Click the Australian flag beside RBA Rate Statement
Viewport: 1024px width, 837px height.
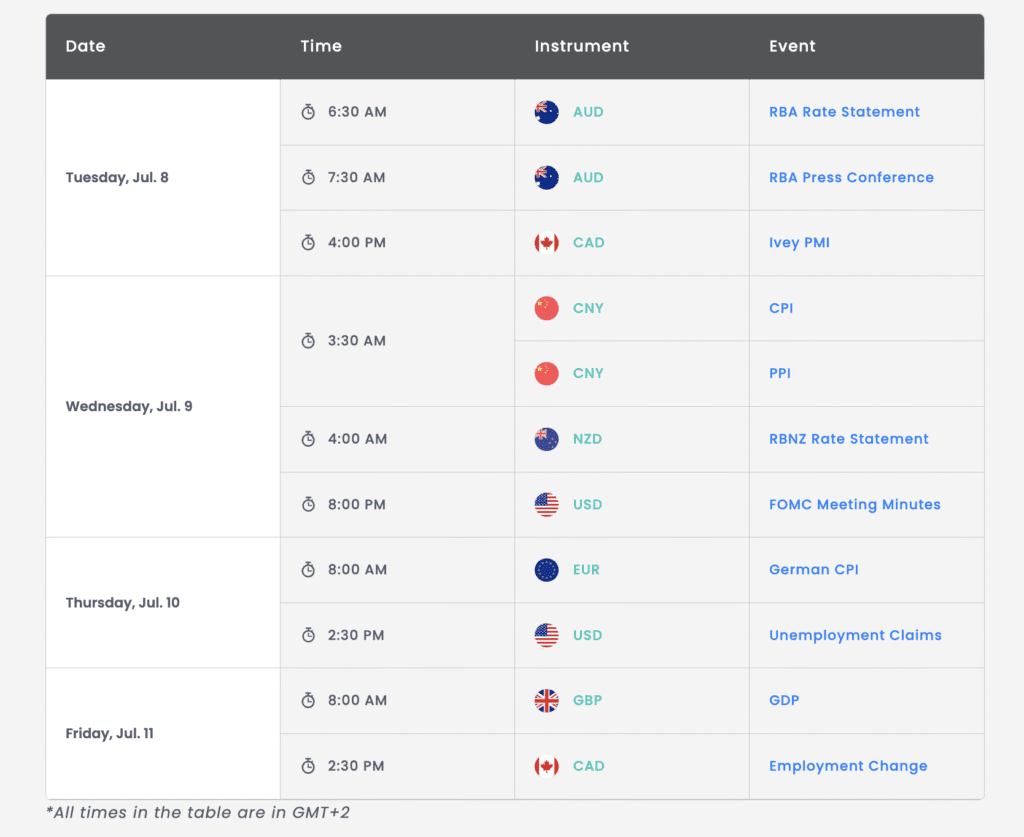coord(546,112)
